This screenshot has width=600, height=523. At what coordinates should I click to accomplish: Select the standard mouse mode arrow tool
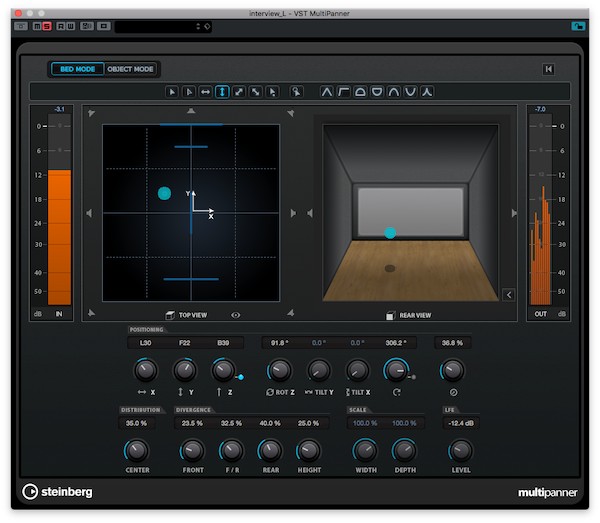tap(172, 92)
